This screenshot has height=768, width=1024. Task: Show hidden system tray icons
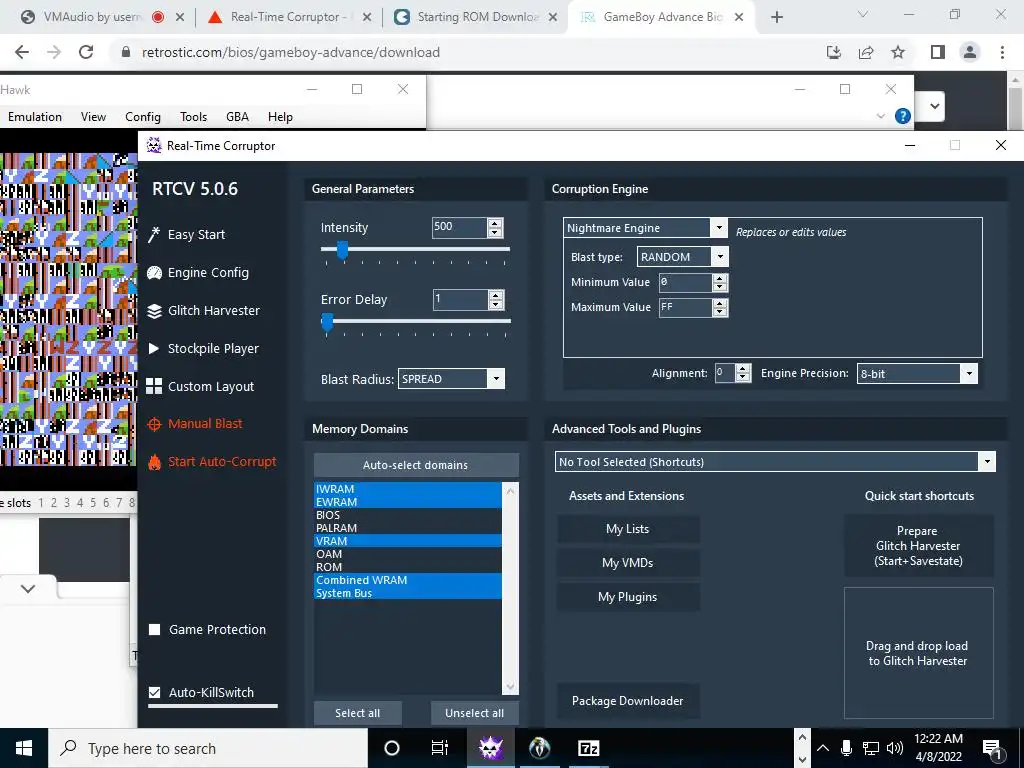(823, 748)
